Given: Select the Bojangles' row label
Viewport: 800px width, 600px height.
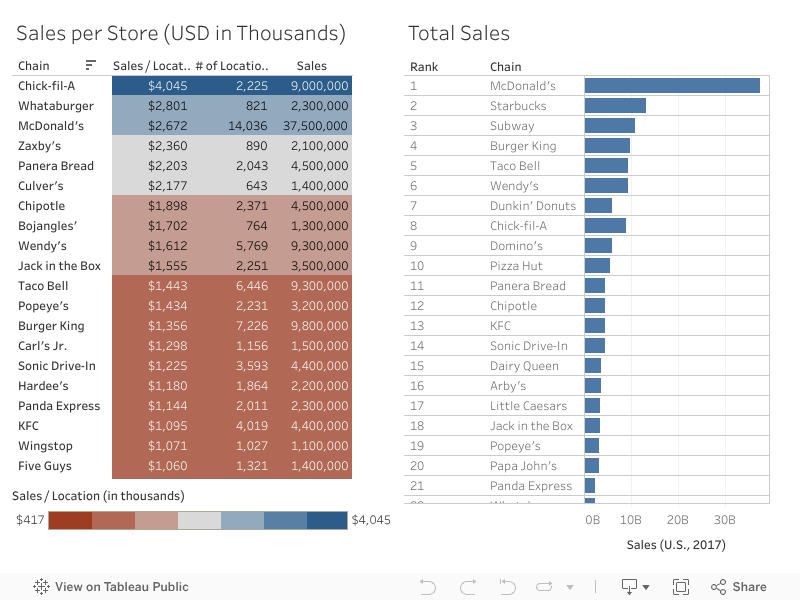Looking at the screenshot, I should [x=47, y=226].
